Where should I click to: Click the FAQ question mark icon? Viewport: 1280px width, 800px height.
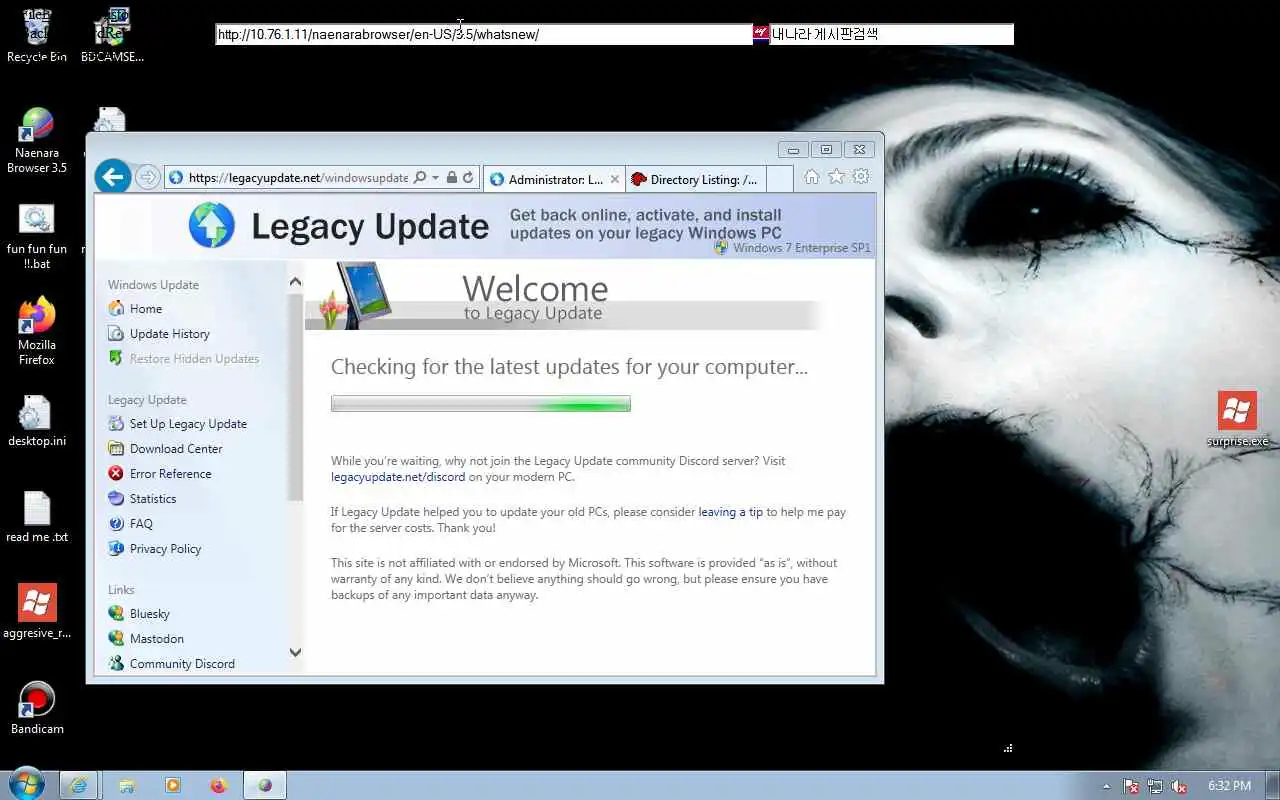[116, 524]
